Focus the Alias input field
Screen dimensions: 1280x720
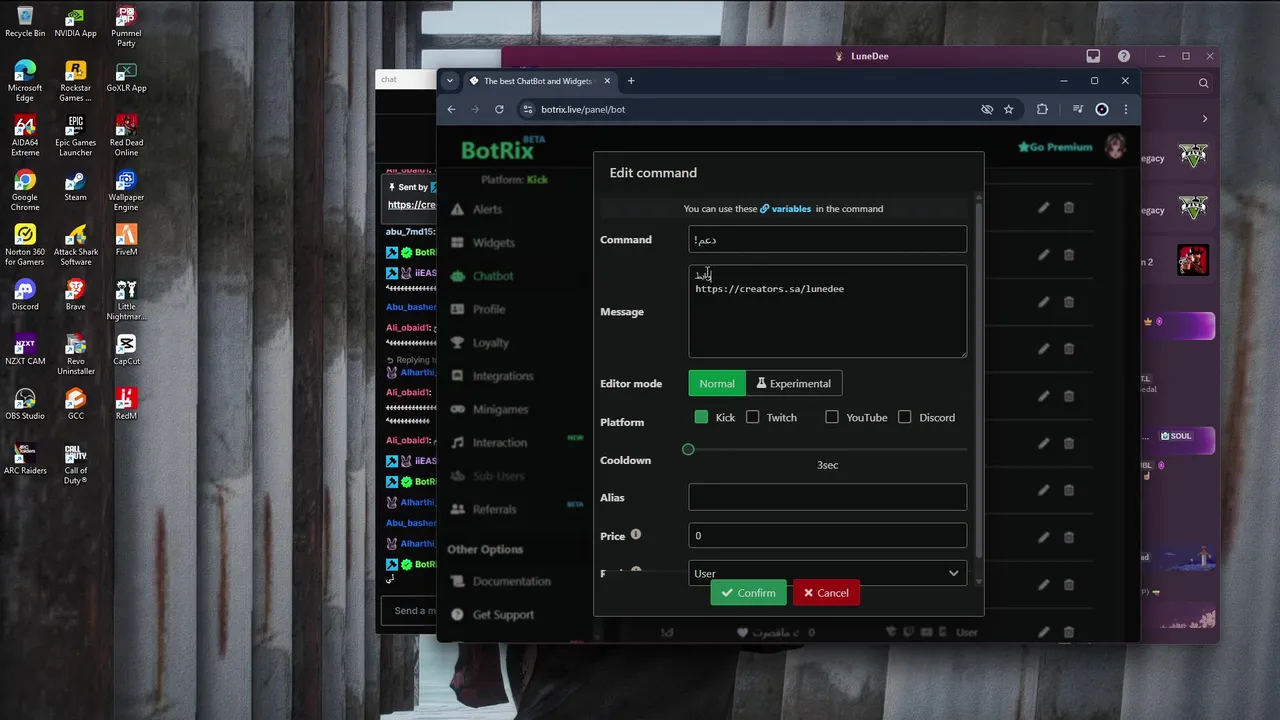(828, 497)
